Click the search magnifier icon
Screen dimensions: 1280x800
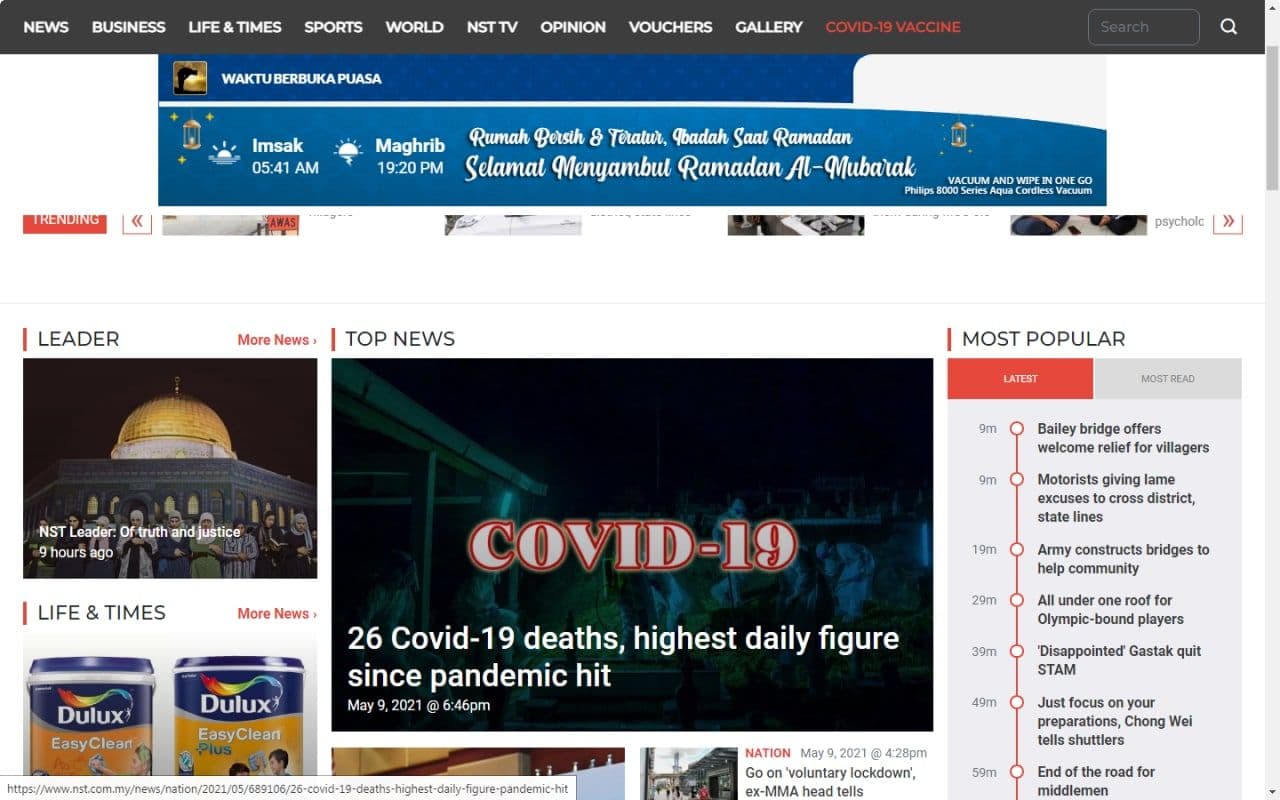1228,27
